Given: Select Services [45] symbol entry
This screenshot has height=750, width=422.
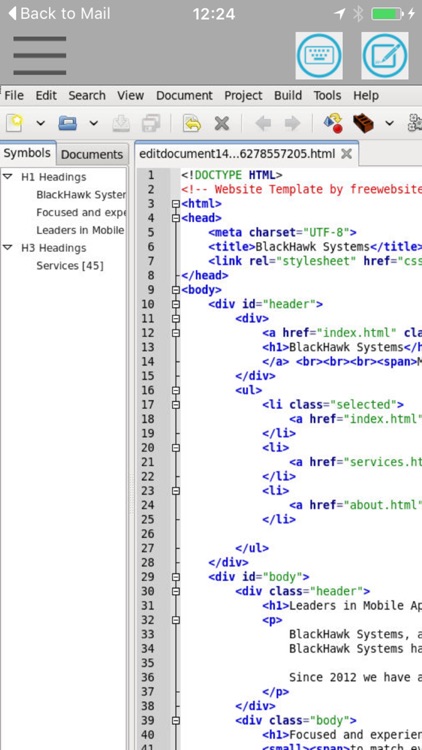Looking at the screenshot, I should pyautogui.click(x=70, y=265).
